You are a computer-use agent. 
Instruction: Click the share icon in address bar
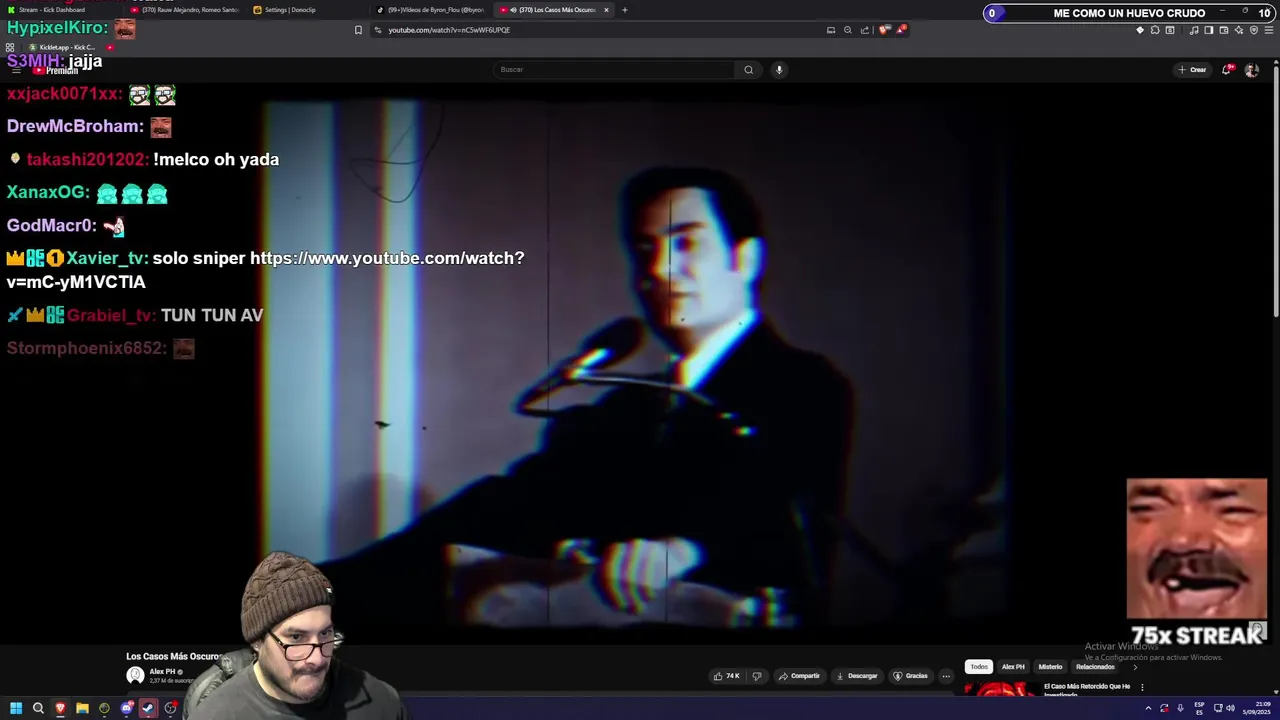pos(865,30)
